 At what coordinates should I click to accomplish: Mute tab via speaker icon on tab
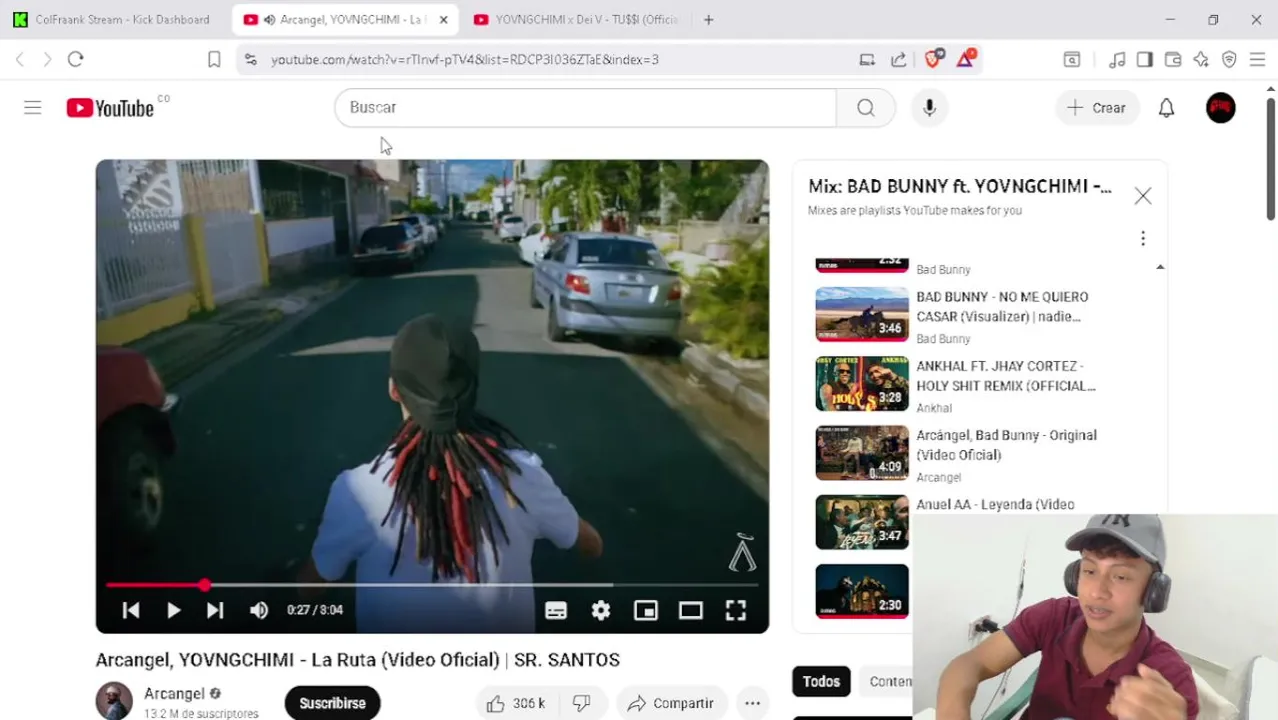(x=269, y=20)
